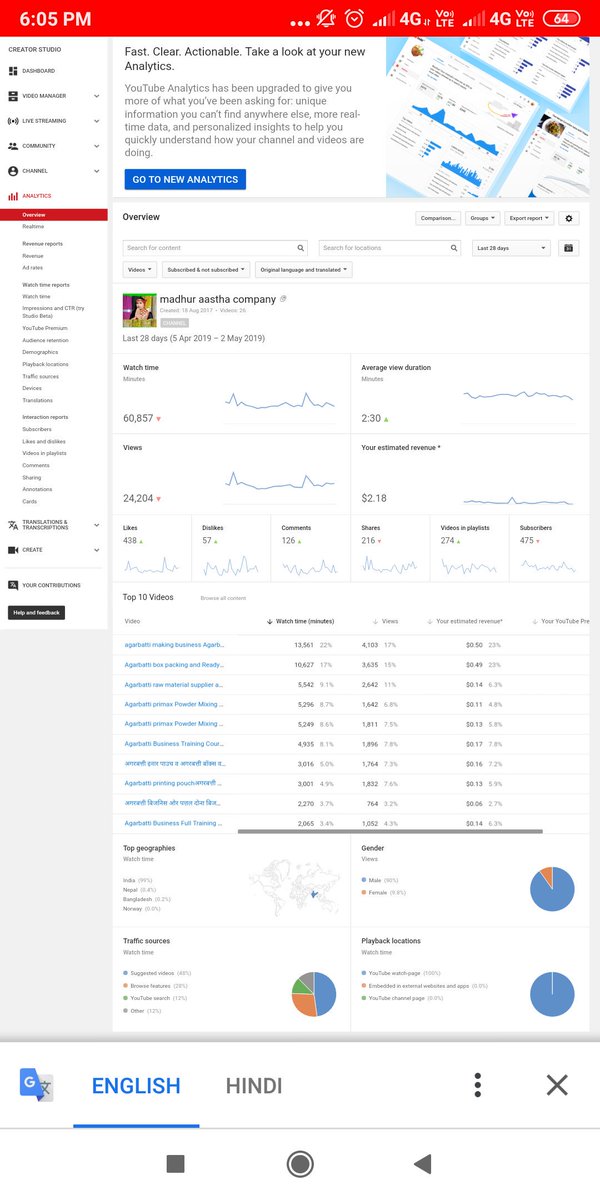600x1200 pixels.
Task: Open Original language and translated dropdown
Action: [x=304, y=270]
